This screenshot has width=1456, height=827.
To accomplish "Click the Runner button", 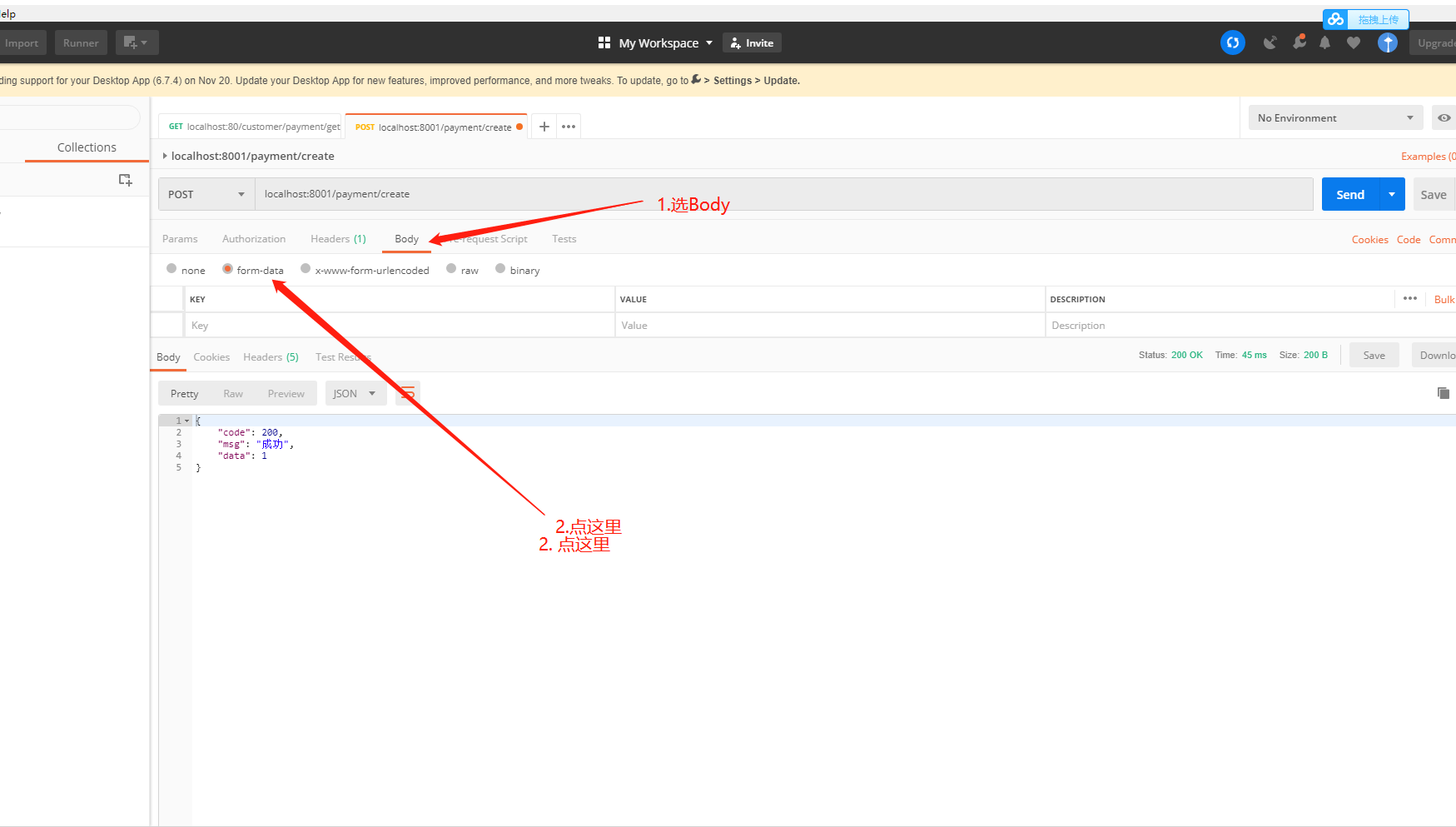I will click(x=81, y=42).
